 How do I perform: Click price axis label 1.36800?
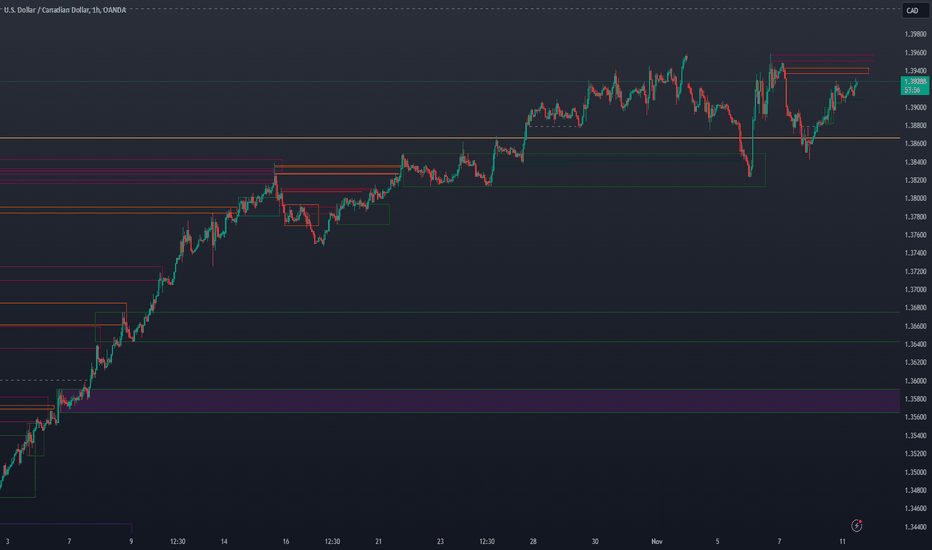coord(915,308)
